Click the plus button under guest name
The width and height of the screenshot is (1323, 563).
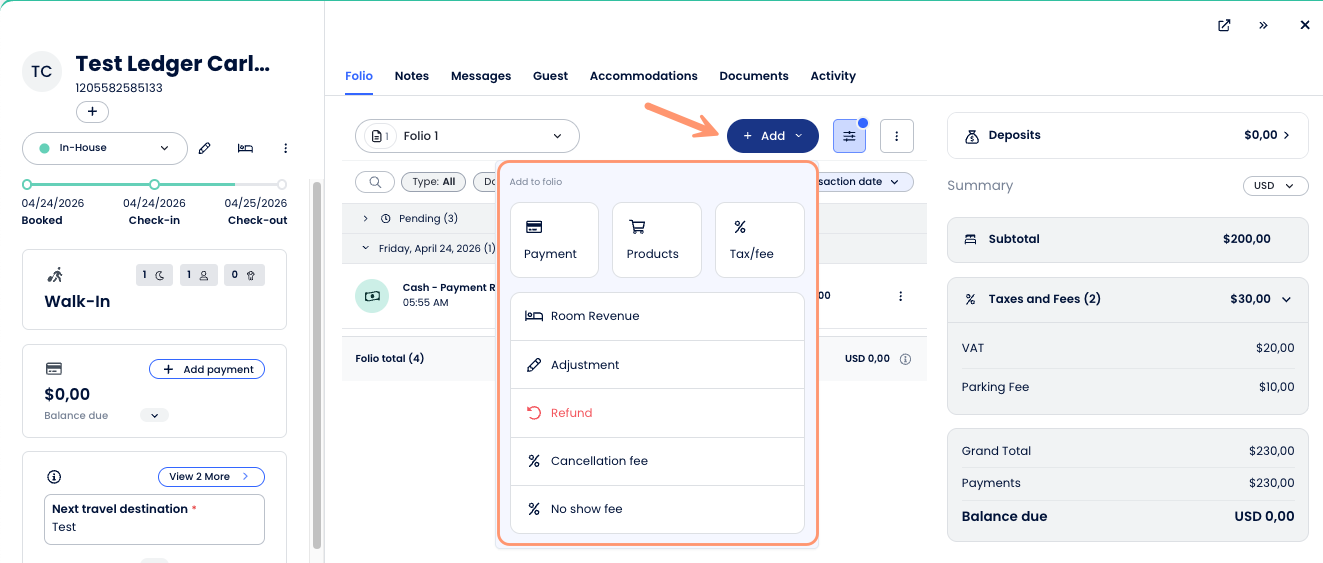pos(92,112)
